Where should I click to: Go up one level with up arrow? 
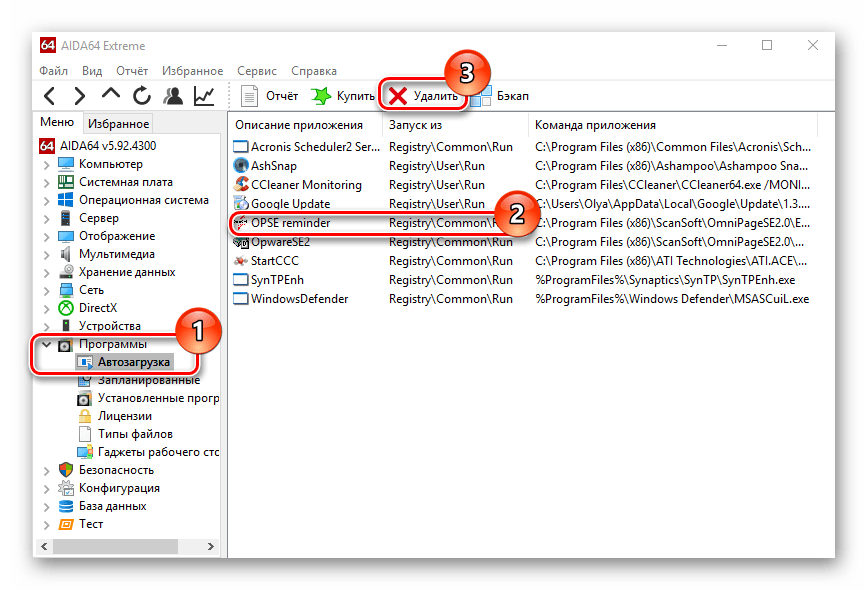[111, 96]
